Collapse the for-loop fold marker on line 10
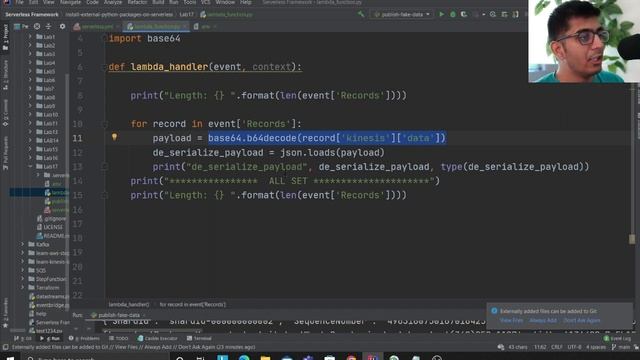The width and height of the screenshot is (640, 360). [104, 124]
